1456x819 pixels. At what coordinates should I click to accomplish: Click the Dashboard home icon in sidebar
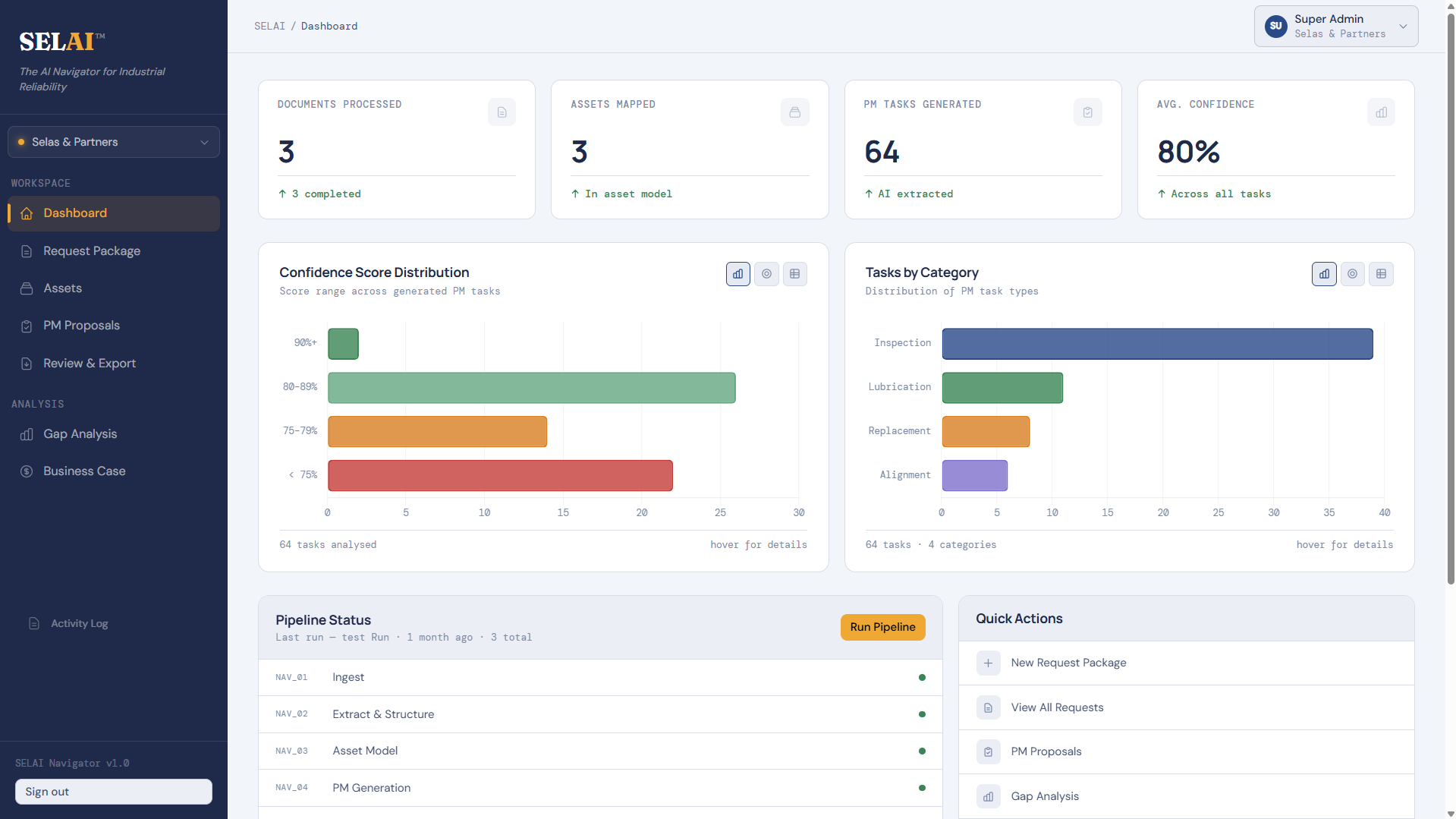click(x=27, y=213)
